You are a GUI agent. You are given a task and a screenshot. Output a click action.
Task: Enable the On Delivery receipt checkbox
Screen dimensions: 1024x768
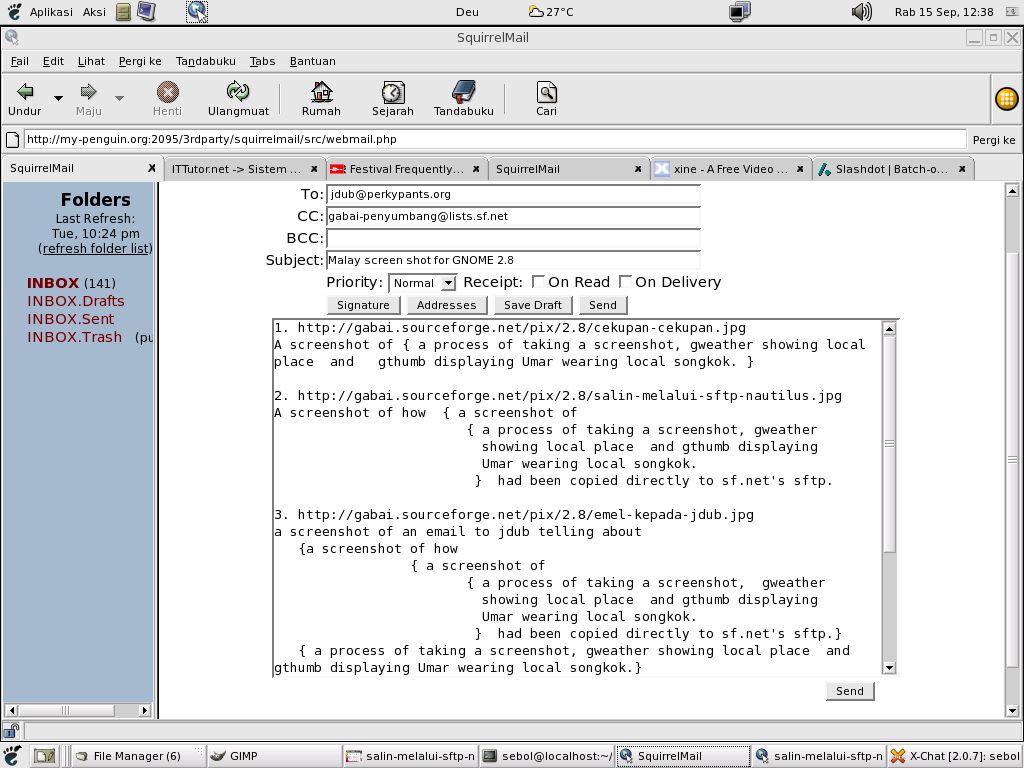coord(625,282)
